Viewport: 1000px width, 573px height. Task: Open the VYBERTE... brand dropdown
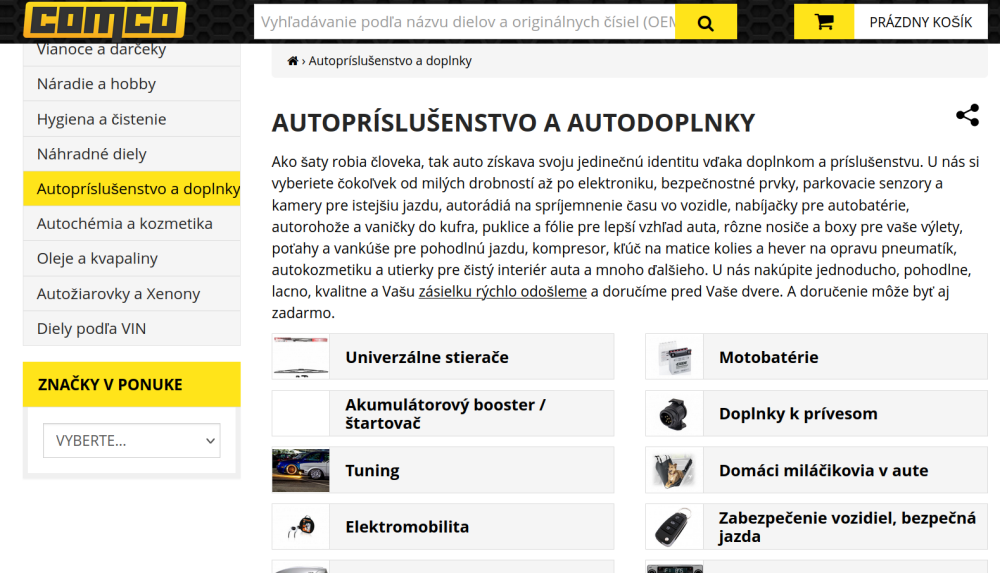tap(132, 440)
